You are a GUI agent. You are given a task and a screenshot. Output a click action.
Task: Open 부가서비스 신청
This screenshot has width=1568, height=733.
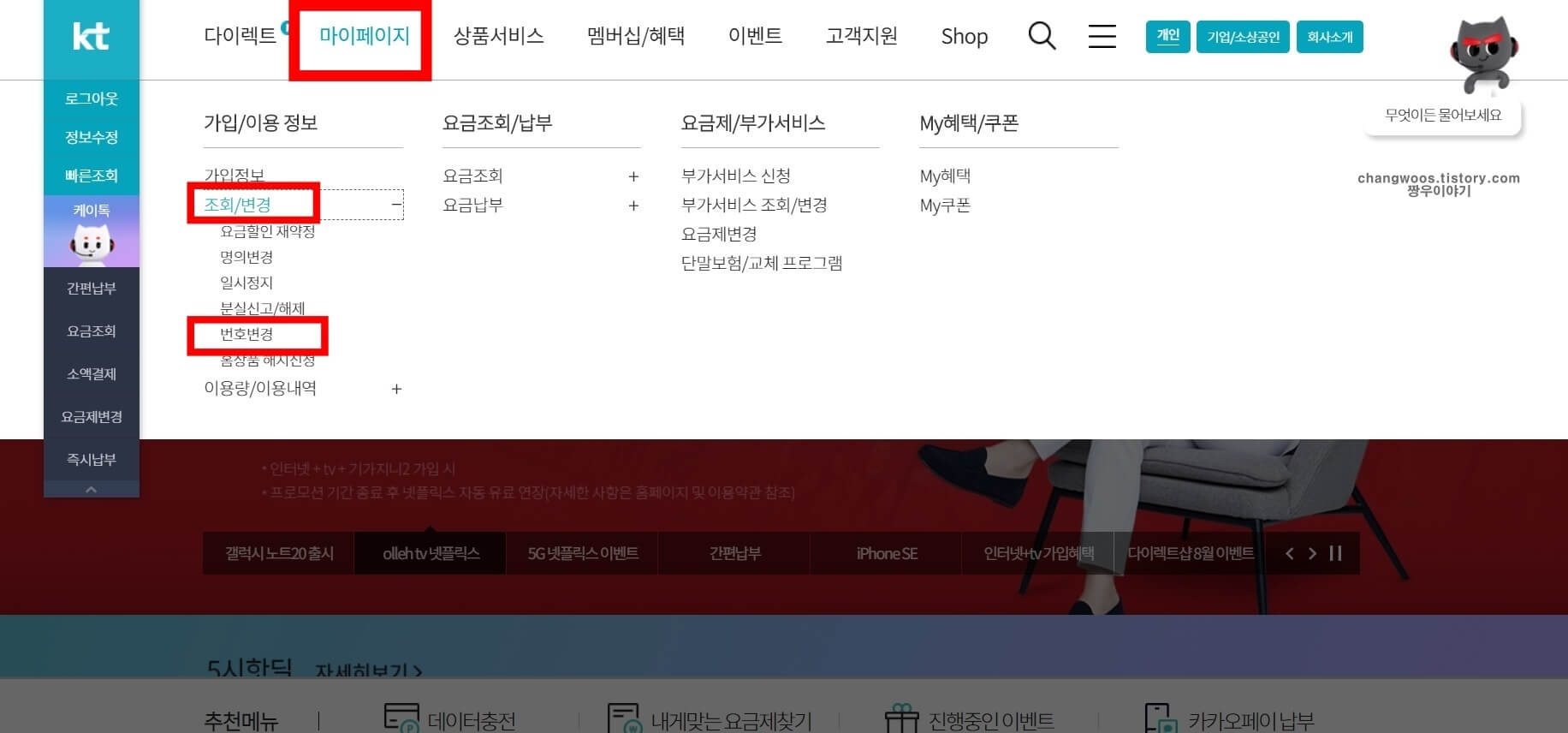736,176
